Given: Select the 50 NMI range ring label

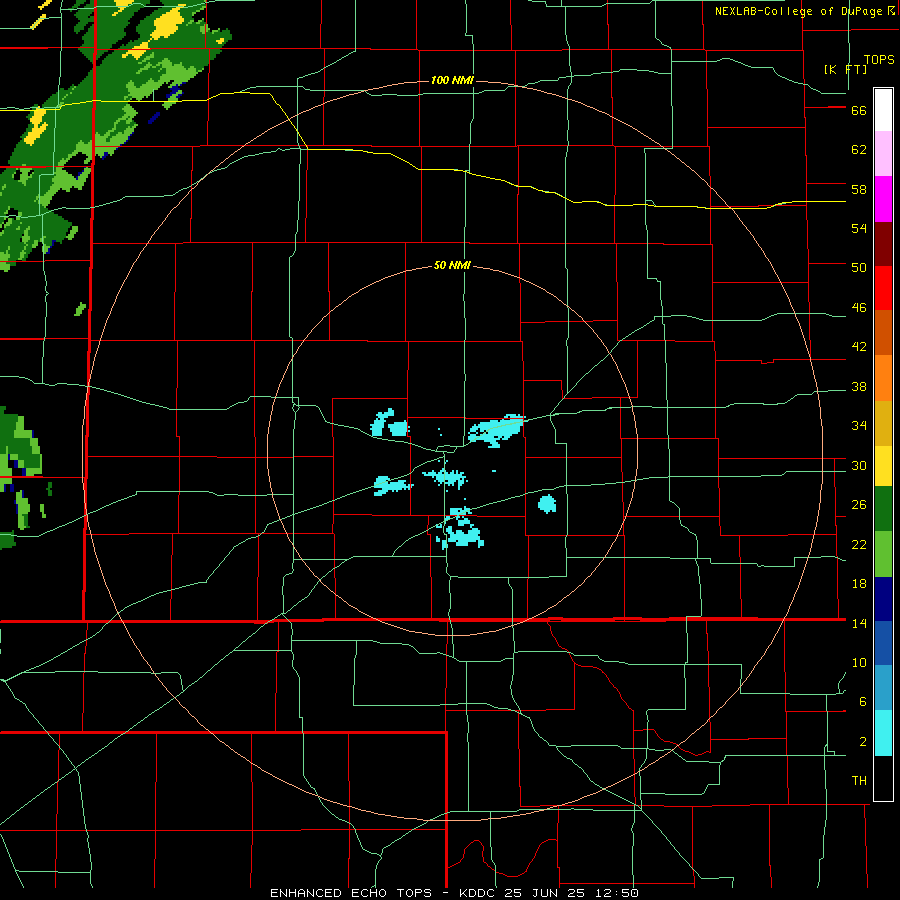Looking at the screenshot, I should tap(452, 265).
